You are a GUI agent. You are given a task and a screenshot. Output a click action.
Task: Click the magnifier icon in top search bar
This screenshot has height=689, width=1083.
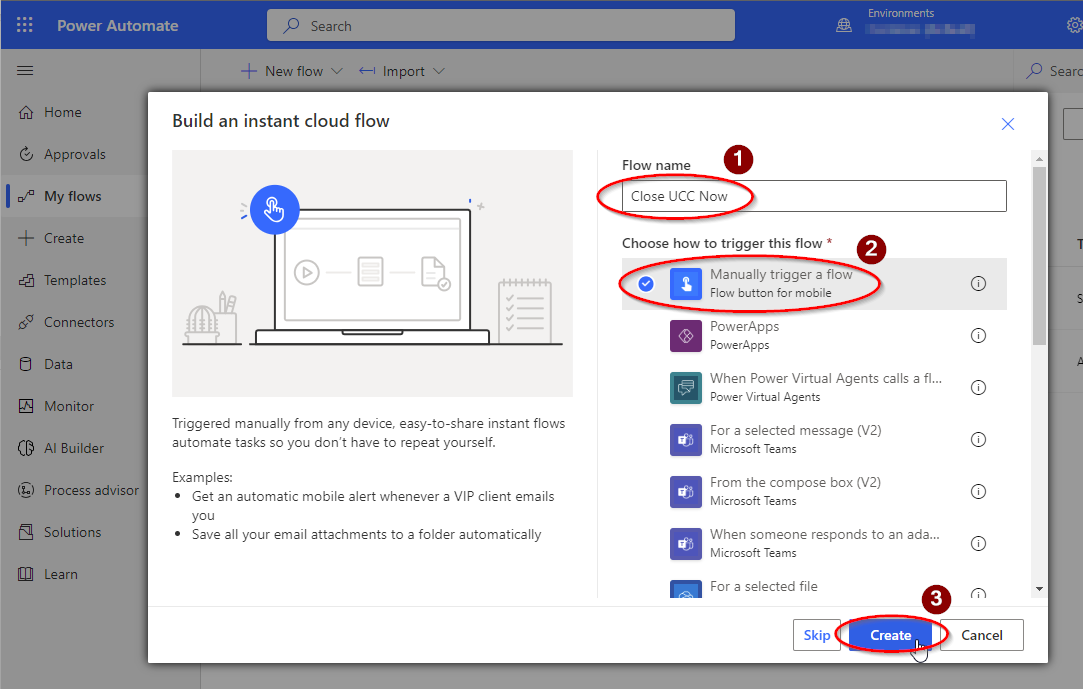click(291, 26)
